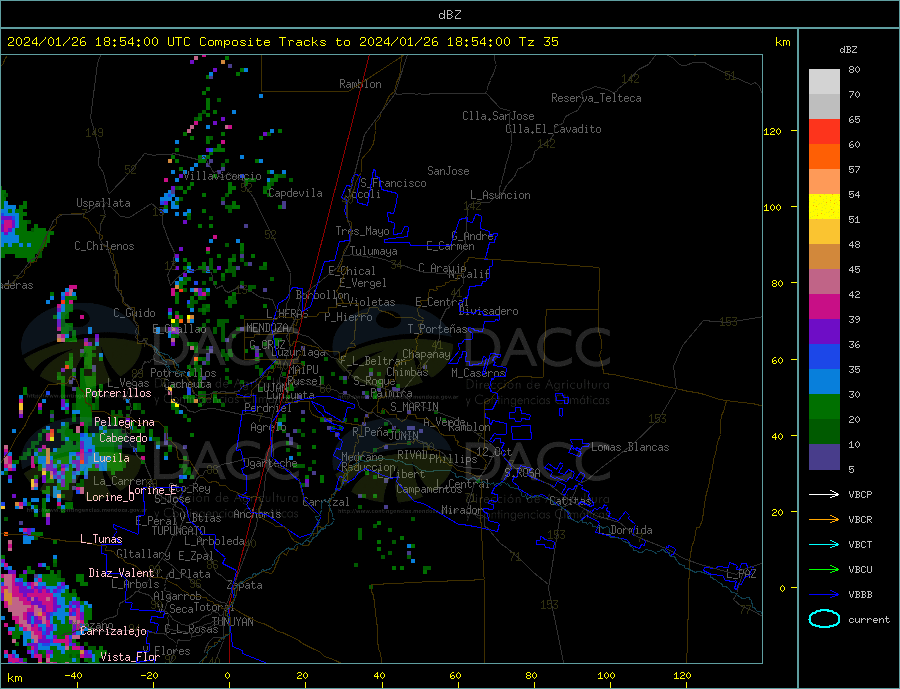The width and height of the screenshot is (900, 689).
Task: Click the 'C_Chilenos' map label
Action: [104, 246]
